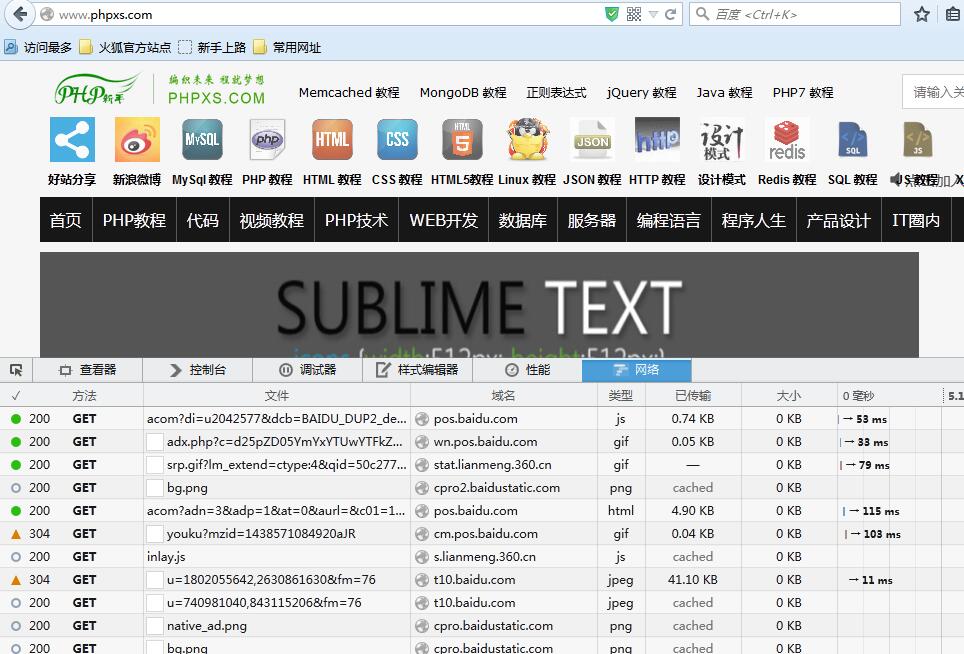Click the green security shield in address bar
964x654 pixels.
point(610,14)
